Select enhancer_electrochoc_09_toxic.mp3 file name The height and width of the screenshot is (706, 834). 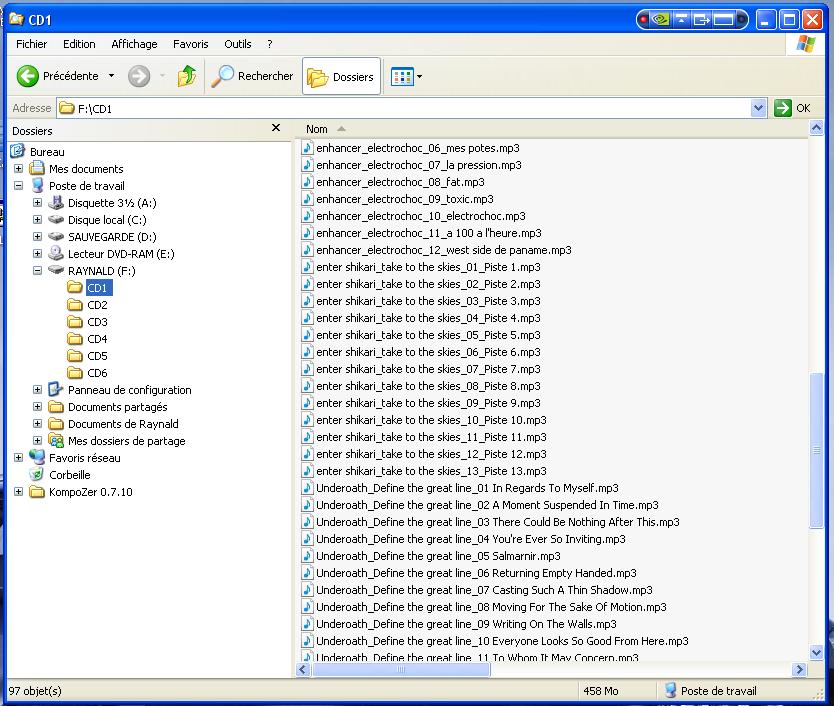[x=404, y=199]
